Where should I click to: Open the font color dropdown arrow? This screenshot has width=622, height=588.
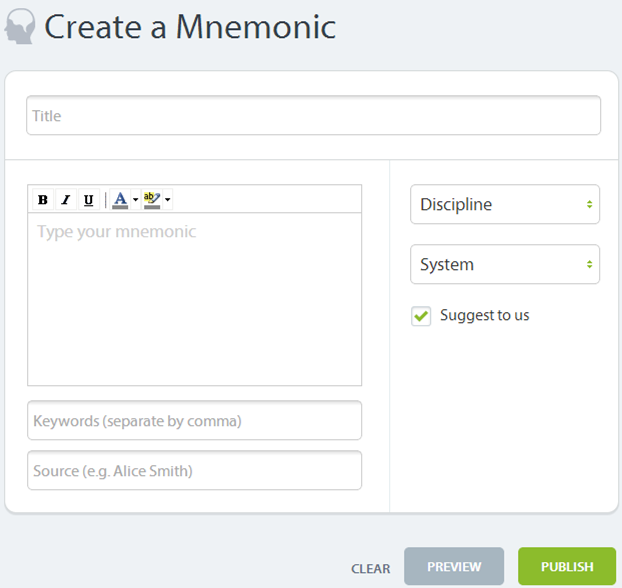[x=136, y=200]
